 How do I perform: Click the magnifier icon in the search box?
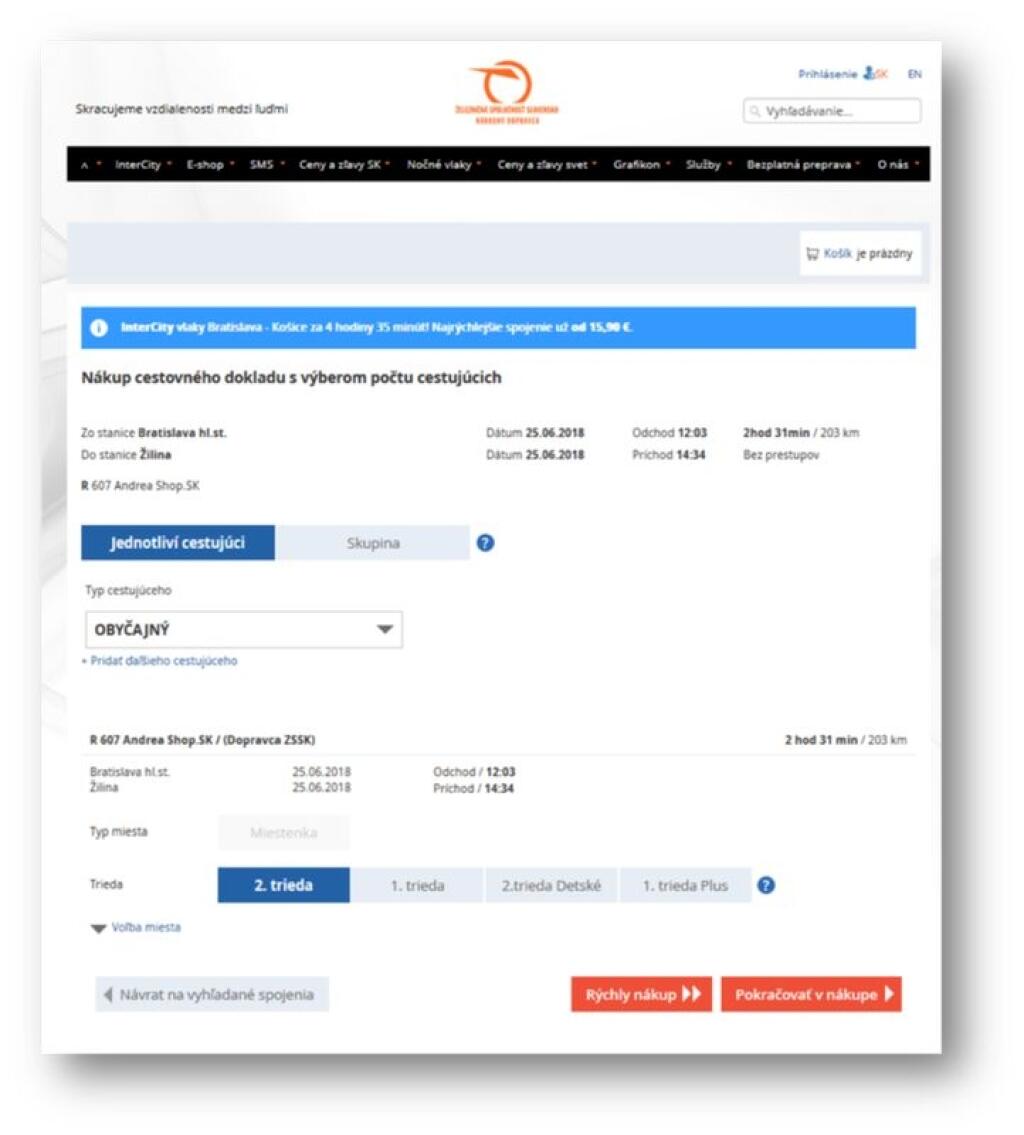755,111
